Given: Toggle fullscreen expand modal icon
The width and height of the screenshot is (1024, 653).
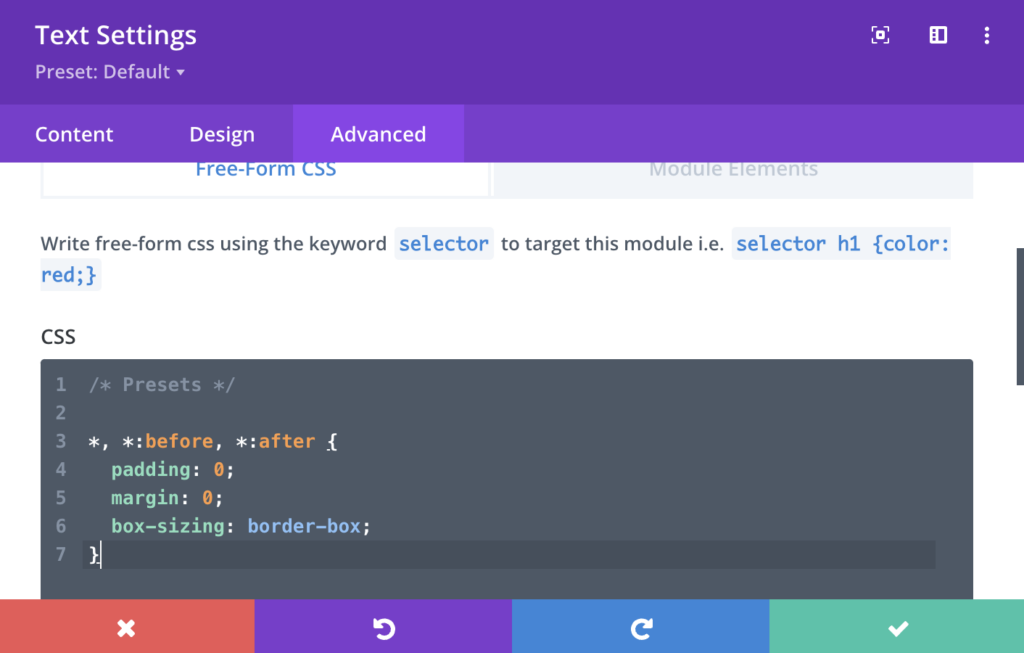Looking at the screenshot, I should 880,35.
